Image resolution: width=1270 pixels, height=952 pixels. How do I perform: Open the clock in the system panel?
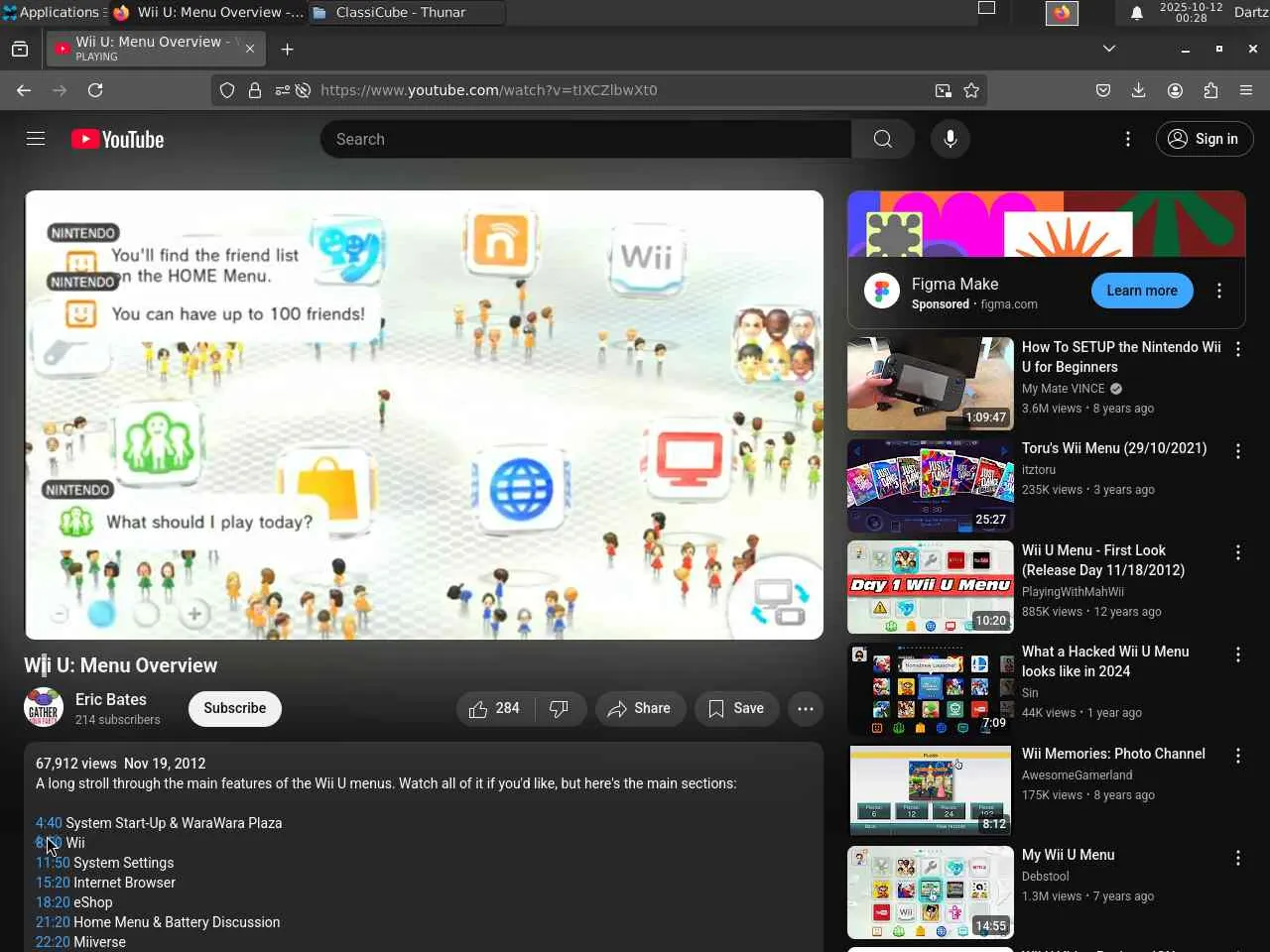[1191, 12]
